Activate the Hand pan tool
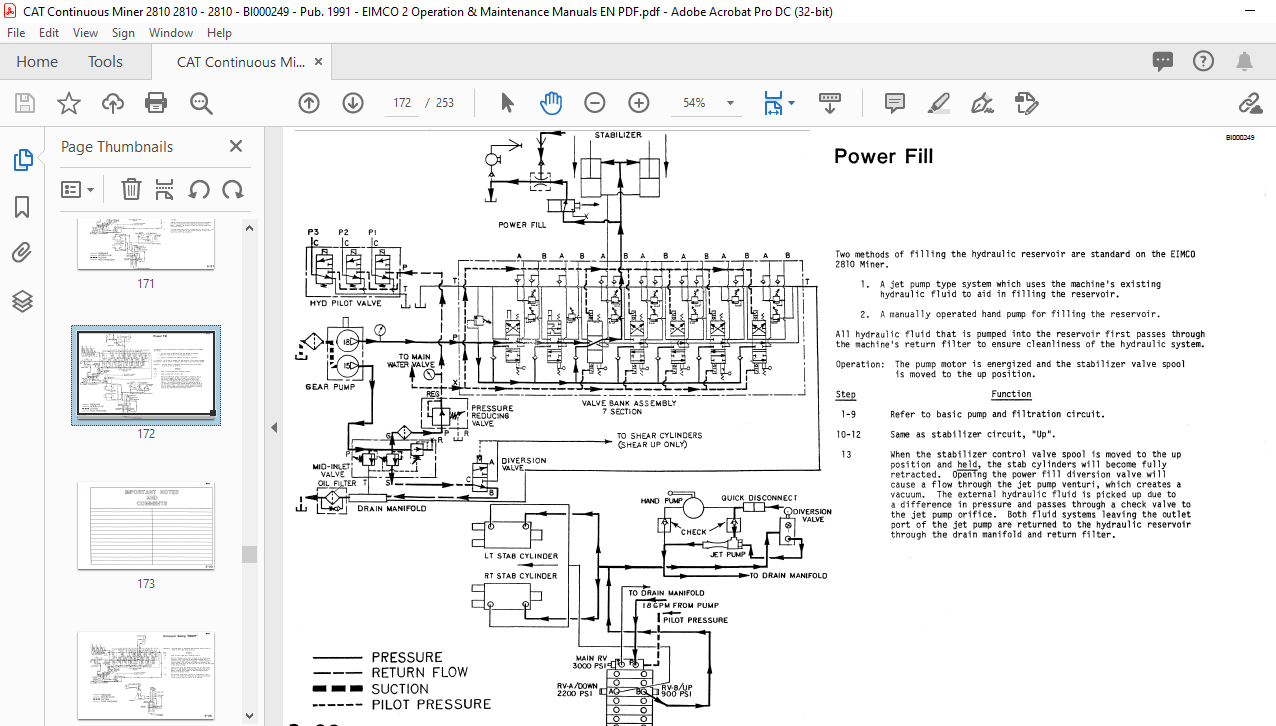Image resolution: width=1276 pixels, height=726 pixels. tap(551, 103)
